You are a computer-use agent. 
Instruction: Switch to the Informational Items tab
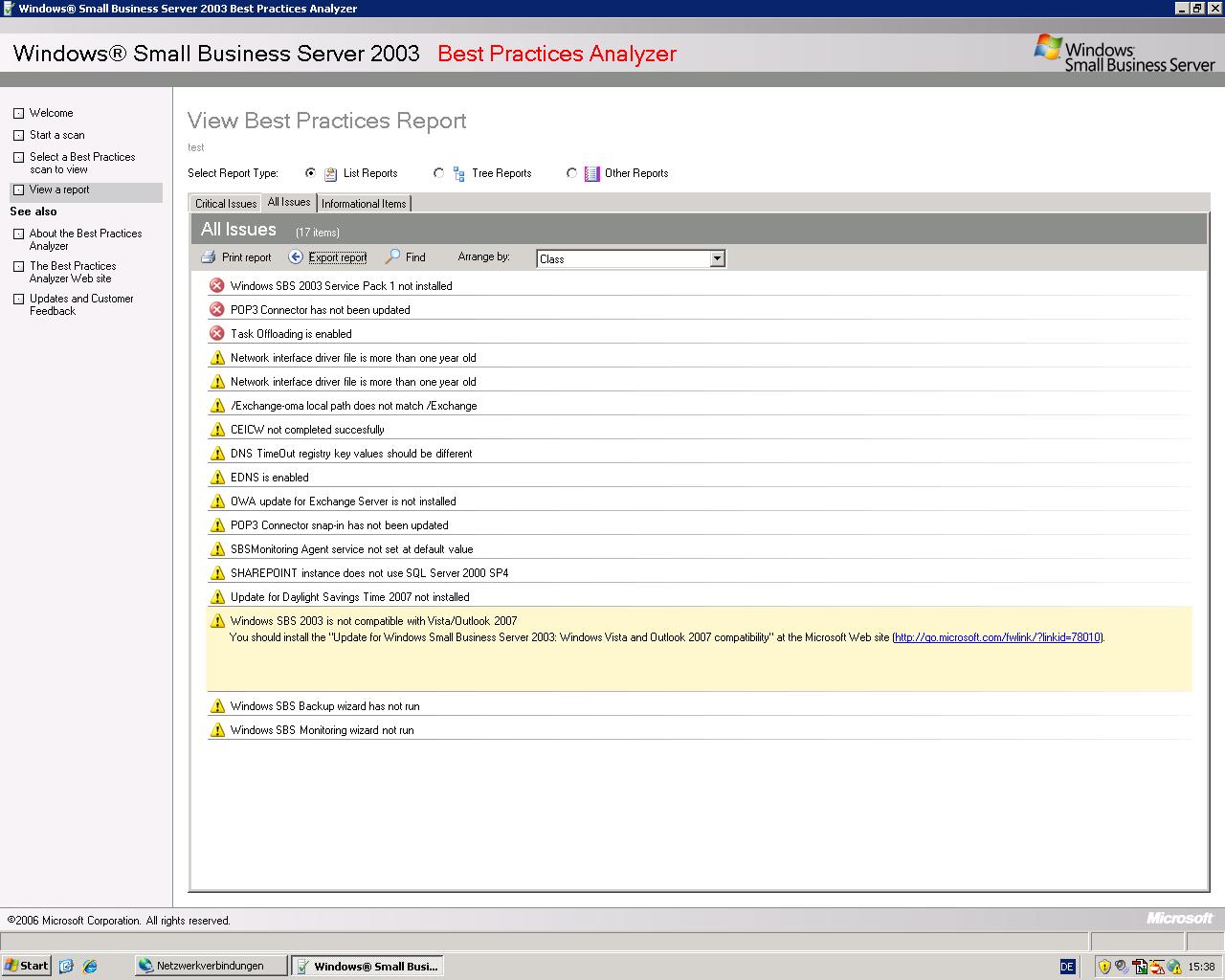click(x=364, y=204)
